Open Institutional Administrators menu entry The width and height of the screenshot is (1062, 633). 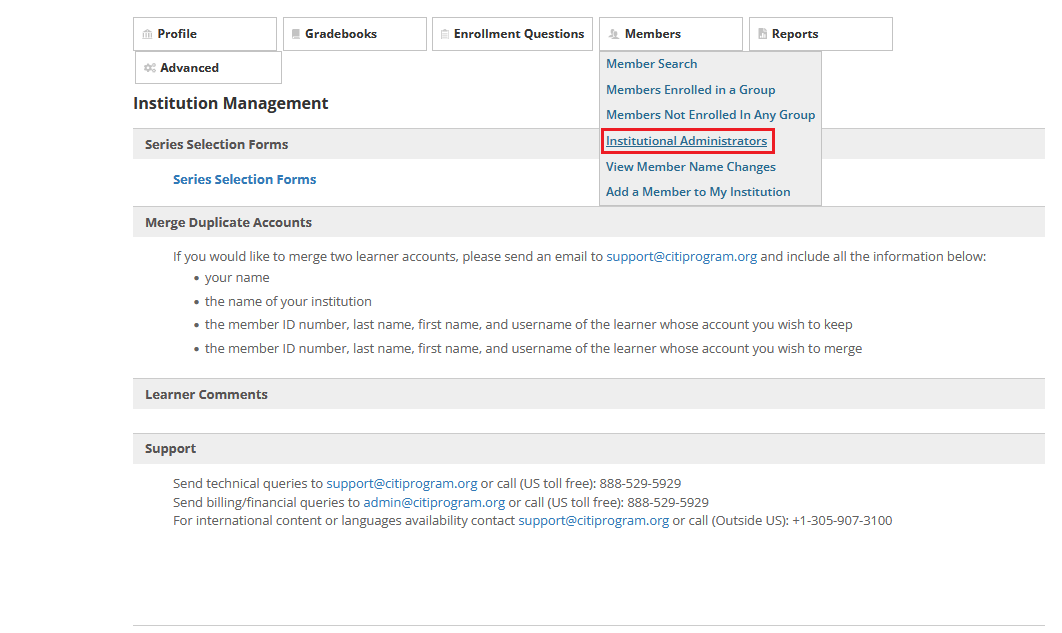pos(687,141)
